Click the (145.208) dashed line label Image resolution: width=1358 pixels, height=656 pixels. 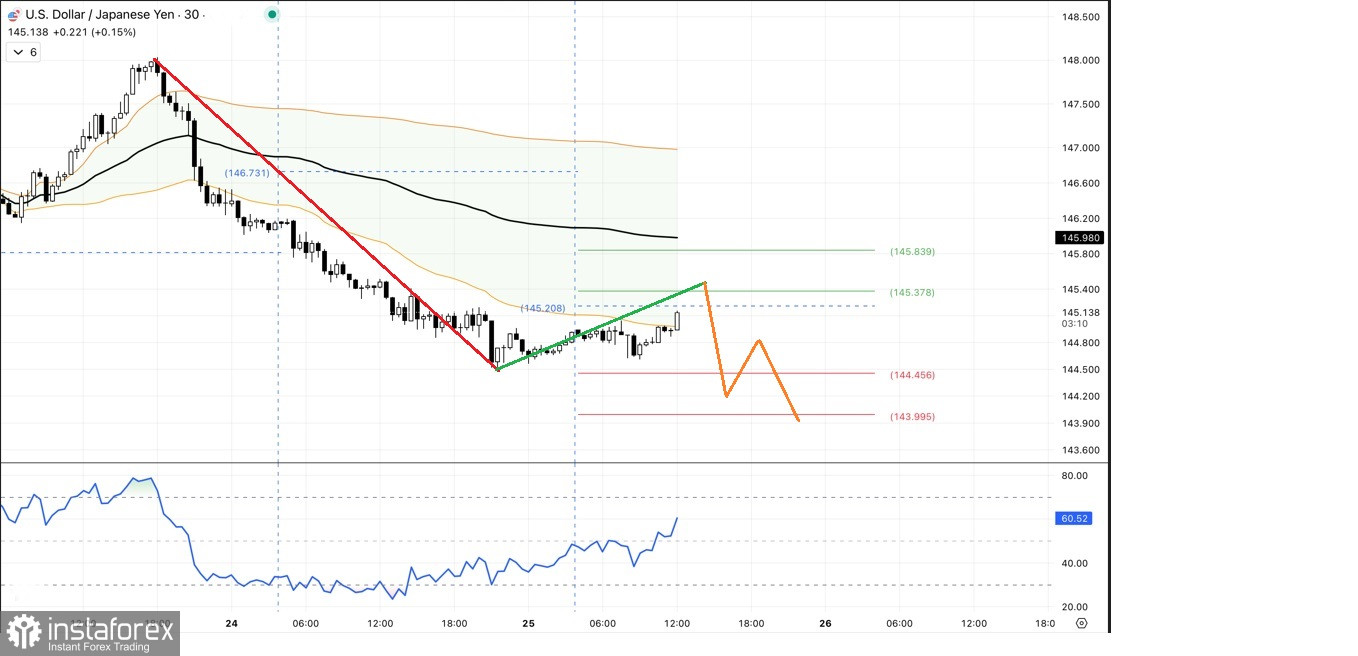[543, 308]
